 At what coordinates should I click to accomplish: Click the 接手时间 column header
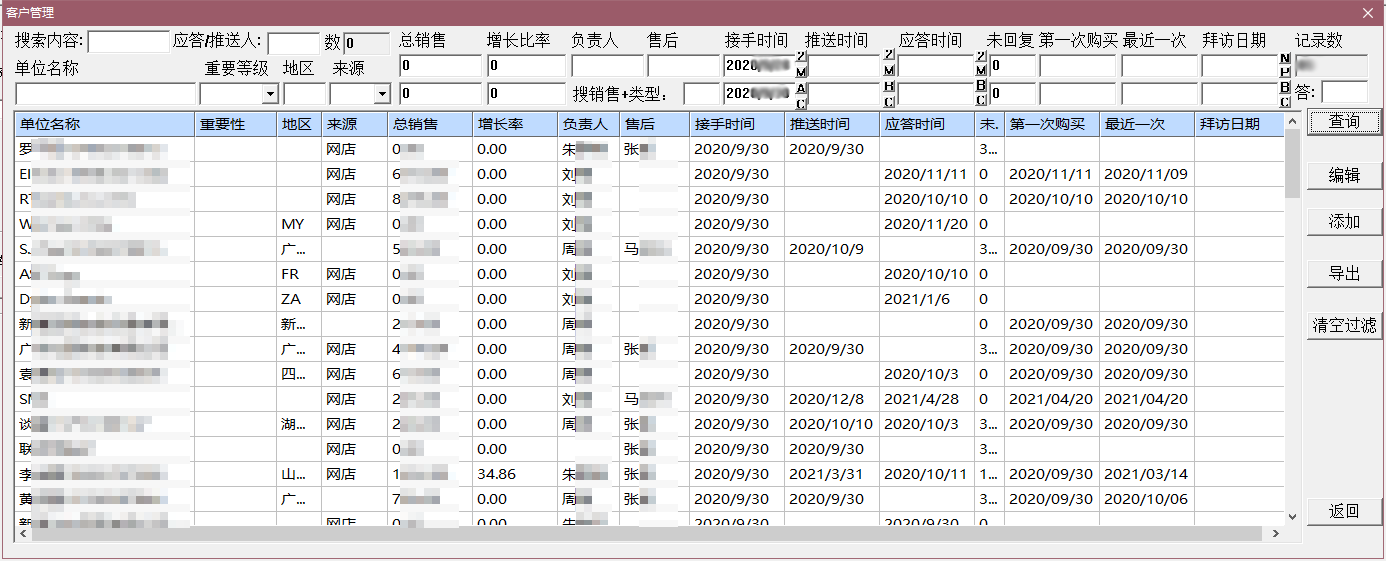(736, 125)
